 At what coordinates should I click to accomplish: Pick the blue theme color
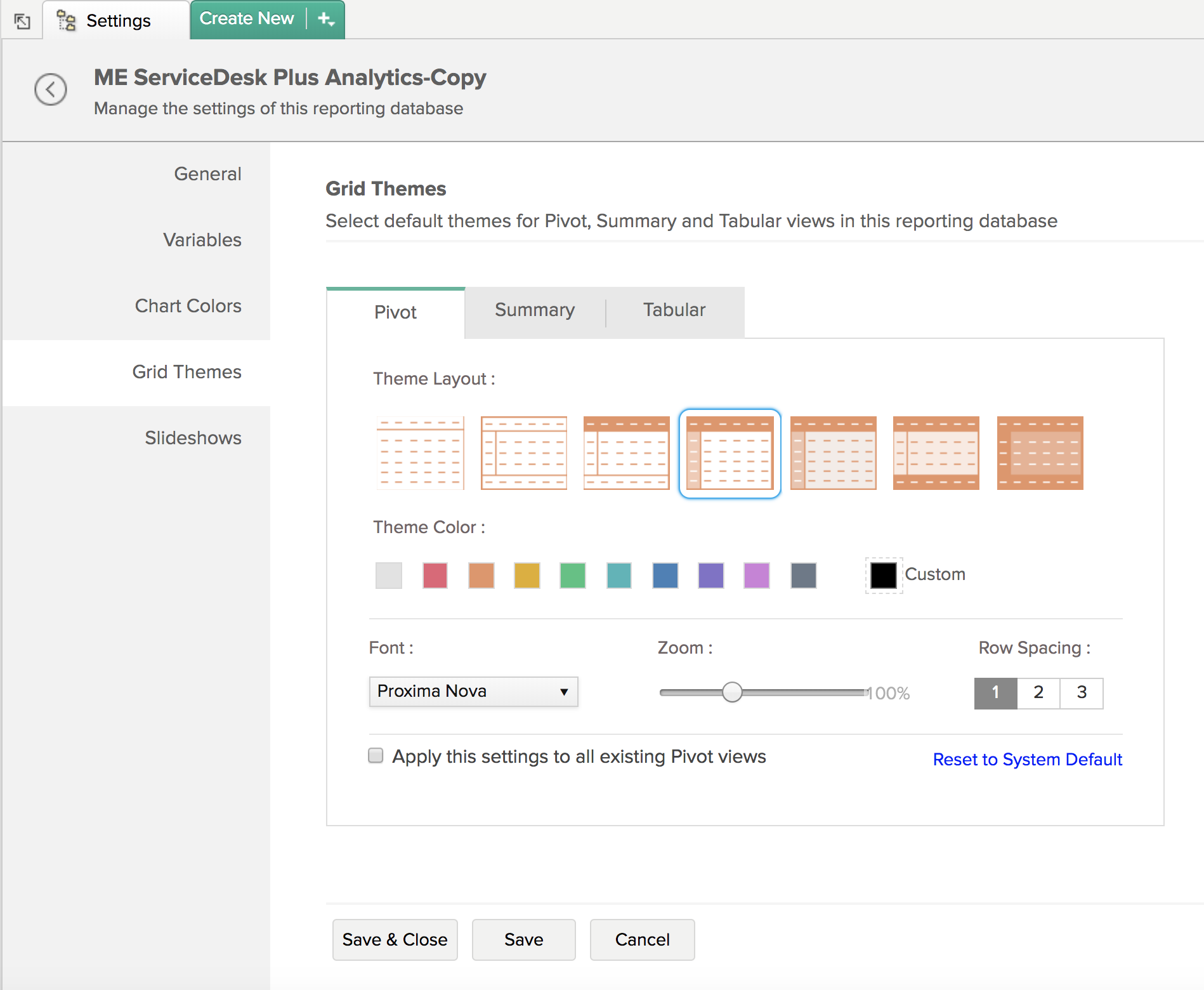(665, 576)
